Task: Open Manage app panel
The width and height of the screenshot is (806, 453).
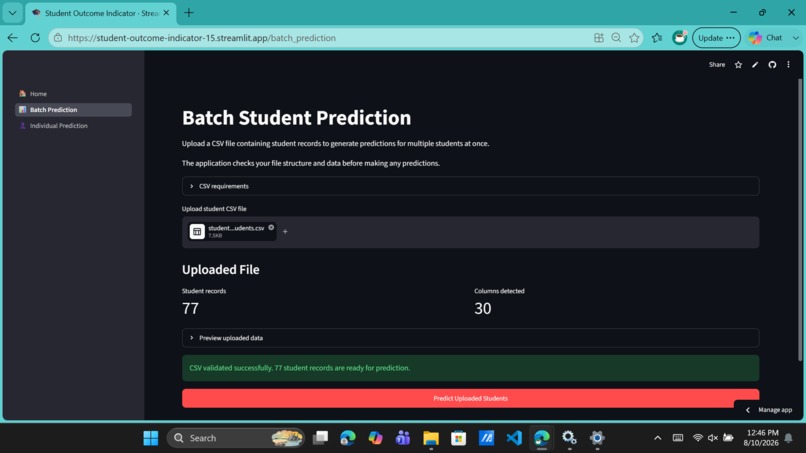Action: [x=770, y=410]
